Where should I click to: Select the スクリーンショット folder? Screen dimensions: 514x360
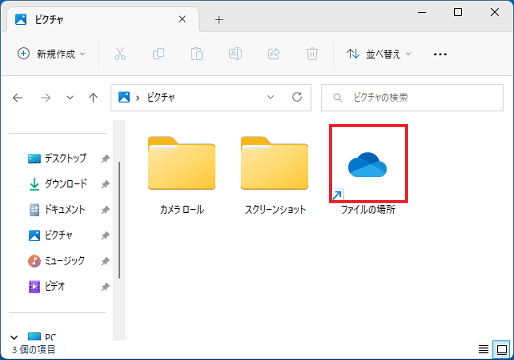coord(275,175)
